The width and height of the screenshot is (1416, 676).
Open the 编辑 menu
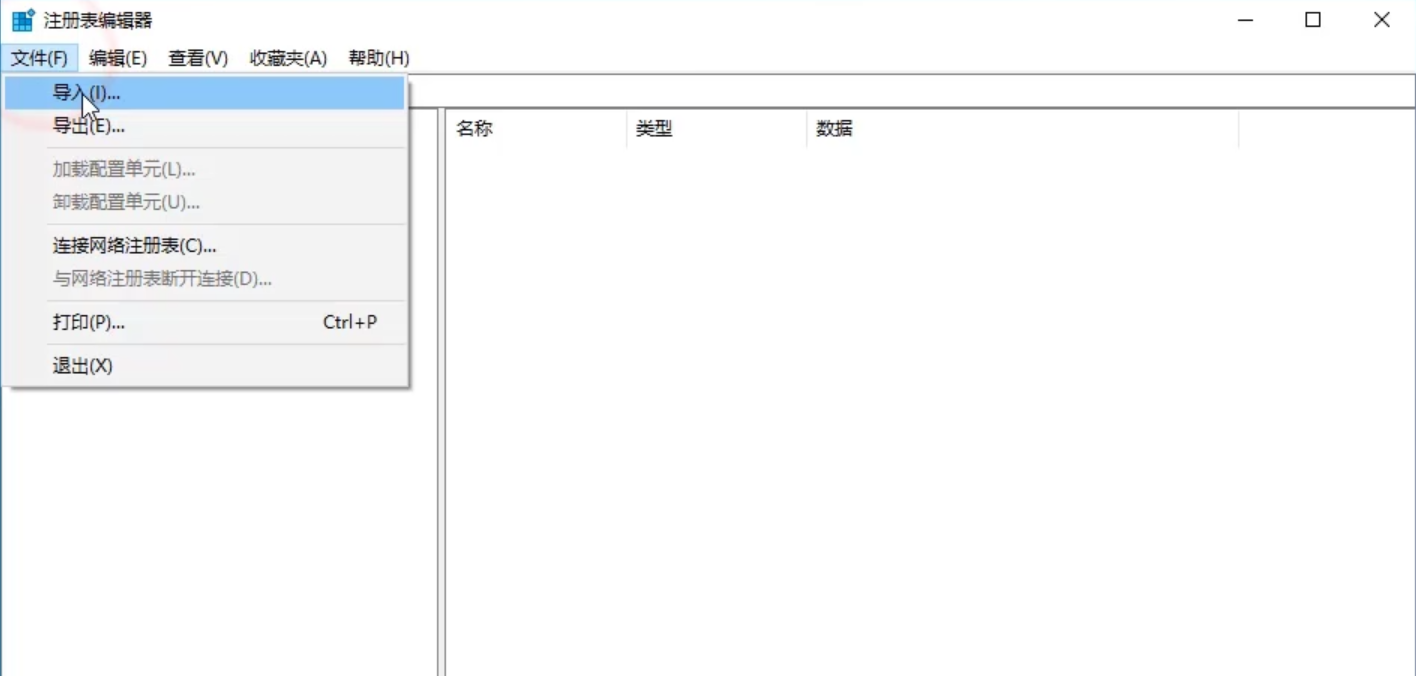(x=118, y=58)
